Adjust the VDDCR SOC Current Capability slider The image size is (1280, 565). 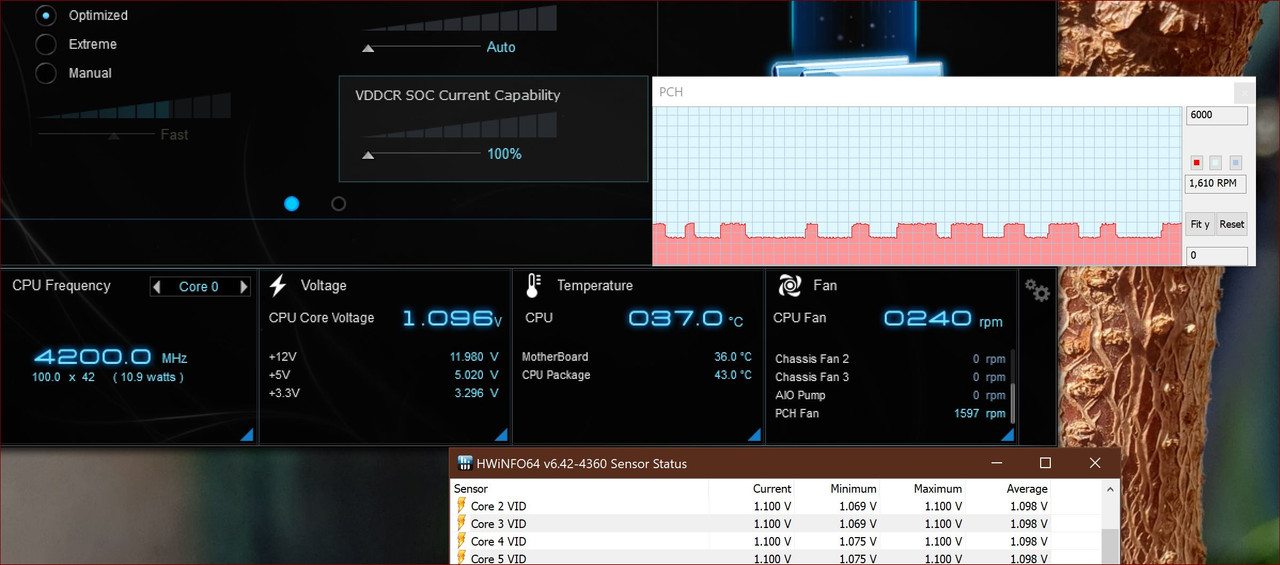point(420,154)
